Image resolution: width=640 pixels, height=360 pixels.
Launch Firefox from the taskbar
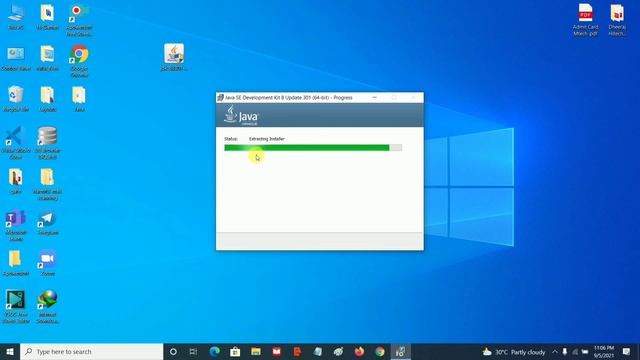pos(359,351)
